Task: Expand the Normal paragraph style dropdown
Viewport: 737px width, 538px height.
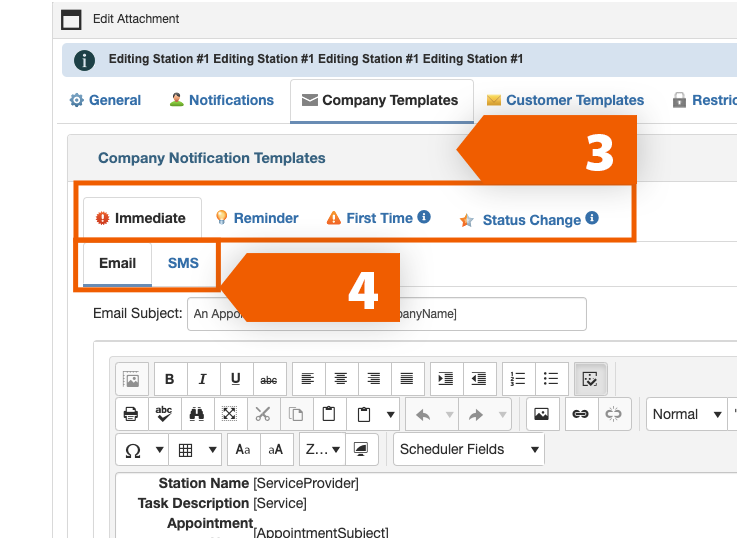Action: pos(687,414)
